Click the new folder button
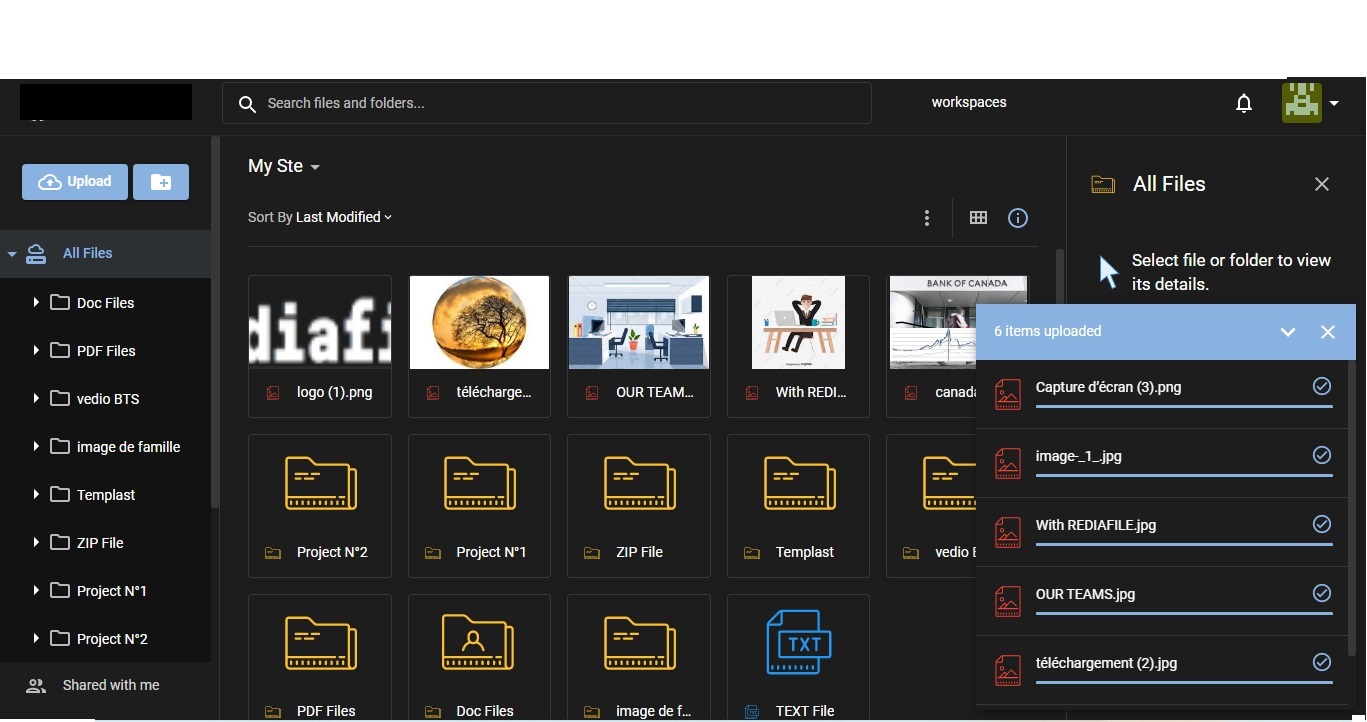The height and width of the screenshot is (722, 1367). [x=161, y=182]
